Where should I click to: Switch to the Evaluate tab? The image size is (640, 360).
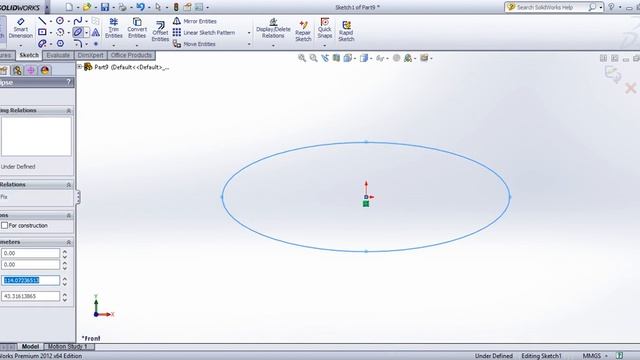click(58, 55)
